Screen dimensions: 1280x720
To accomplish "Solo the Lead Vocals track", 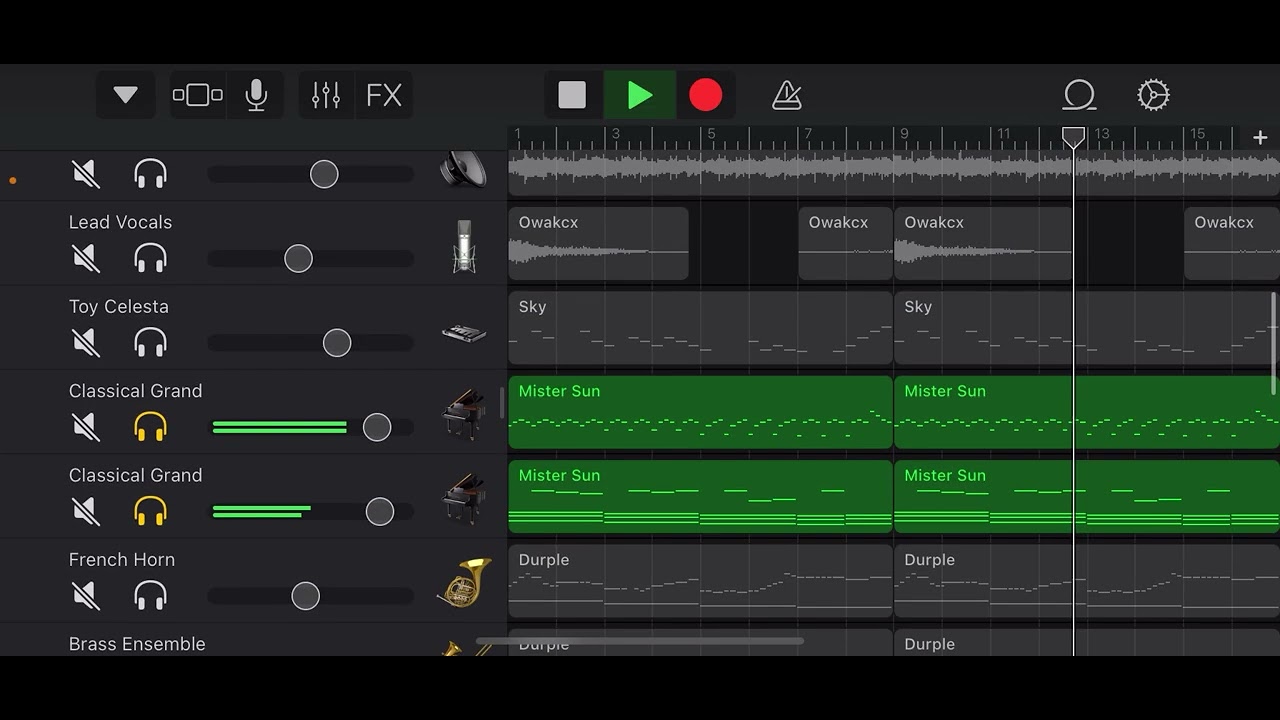I will point(150,259).
